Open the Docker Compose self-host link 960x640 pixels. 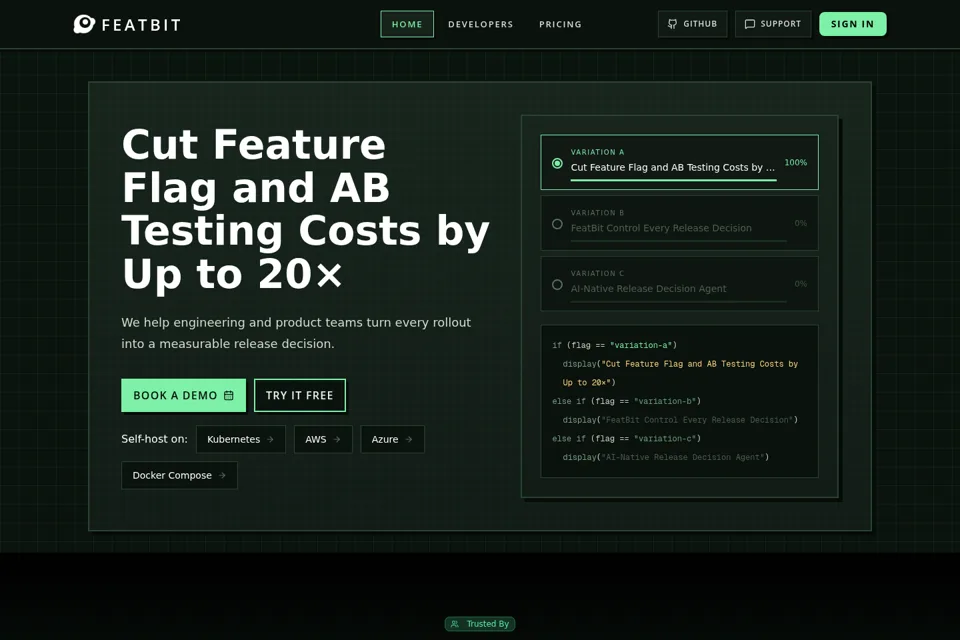point(179,475)
